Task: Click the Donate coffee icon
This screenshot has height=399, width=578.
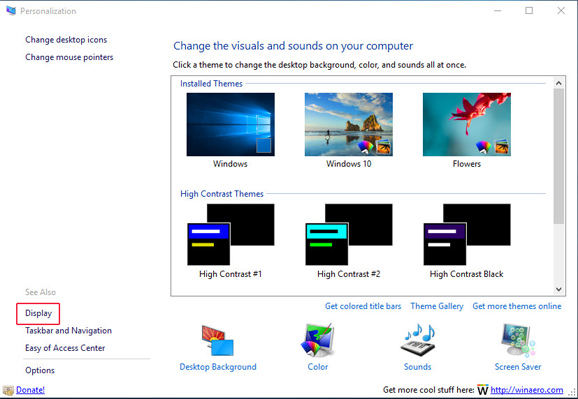Action: (x=8, y=390)
